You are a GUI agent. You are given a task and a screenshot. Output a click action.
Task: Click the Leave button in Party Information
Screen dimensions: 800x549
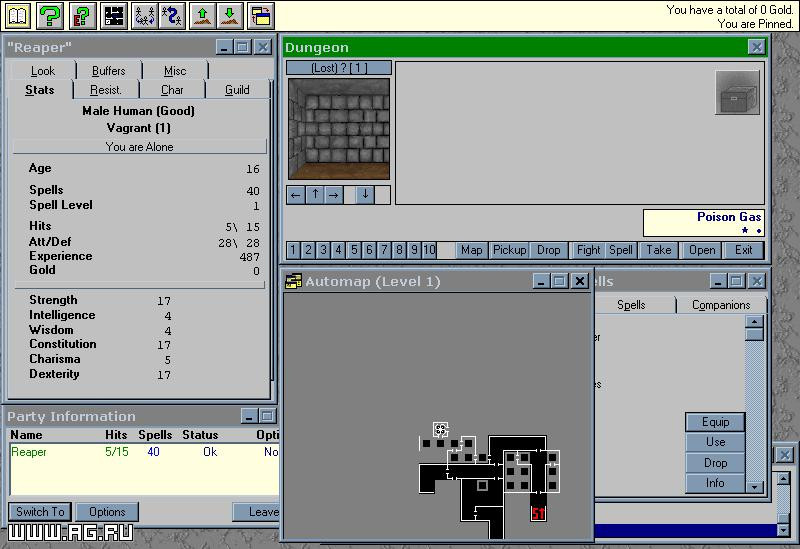[x=256, y=512]
